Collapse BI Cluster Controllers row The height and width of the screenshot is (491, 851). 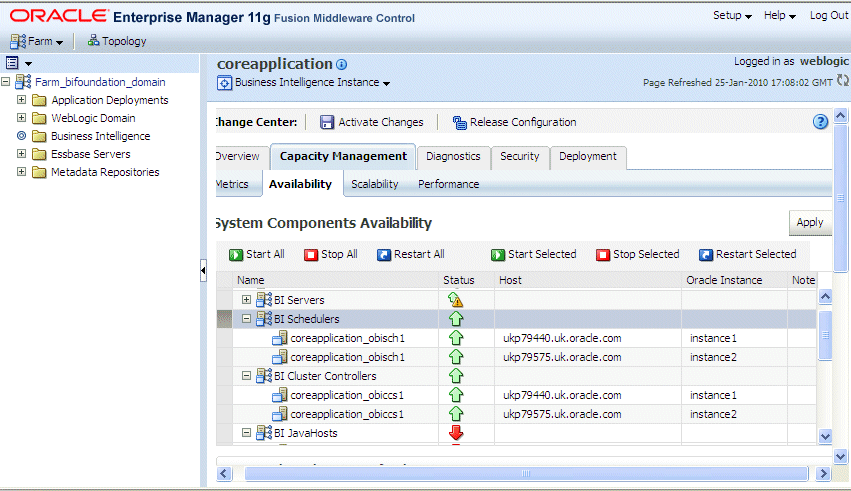246,375
